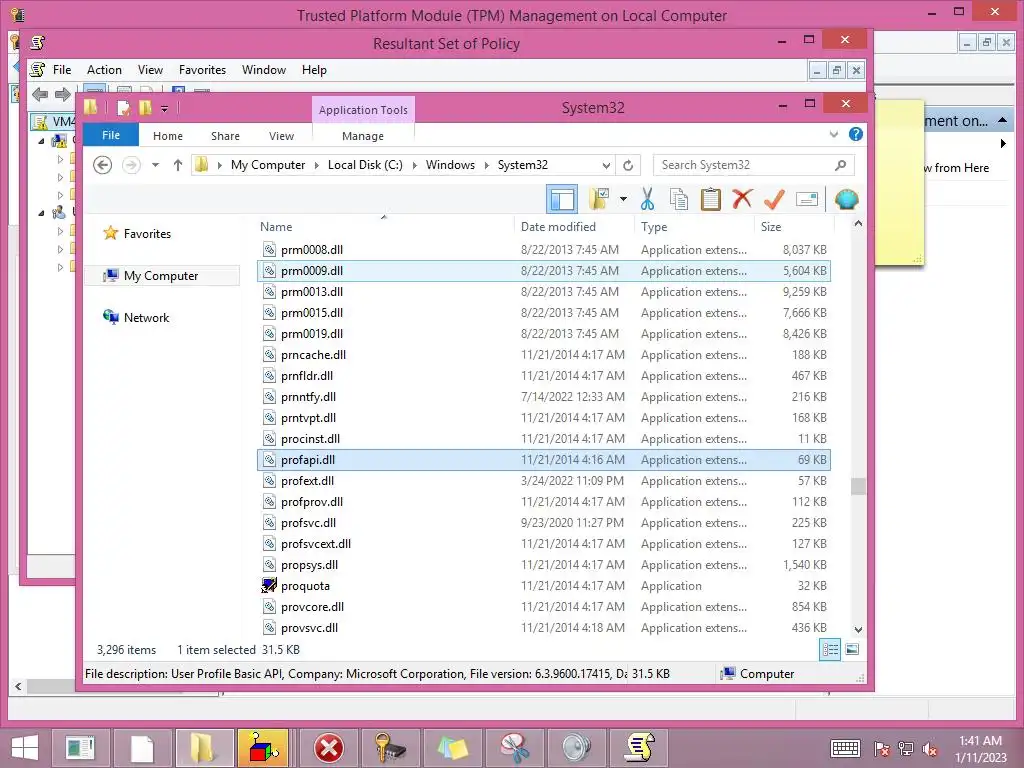1024x768 pixels.
Task: Click the folder options toolbar icon
Action: coord(599,199)
